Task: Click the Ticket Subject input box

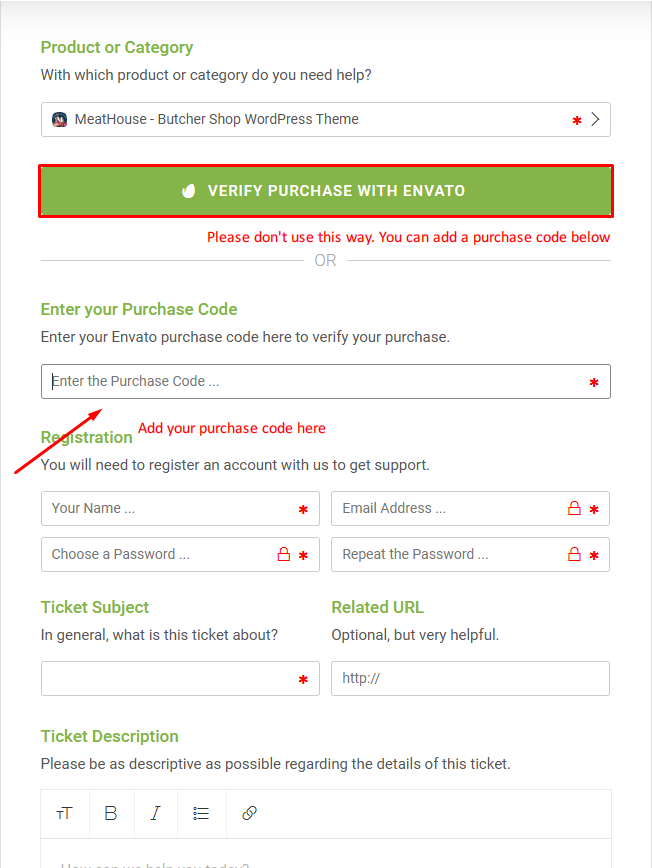Action: (x=180, y=678)
